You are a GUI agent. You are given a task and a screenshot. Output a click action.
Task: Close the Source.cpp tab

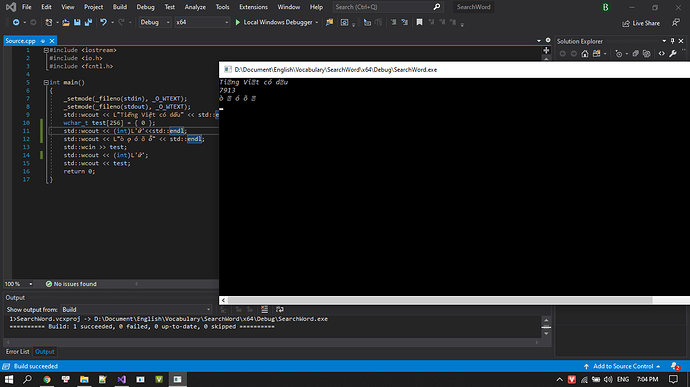(x=52, y=41)
